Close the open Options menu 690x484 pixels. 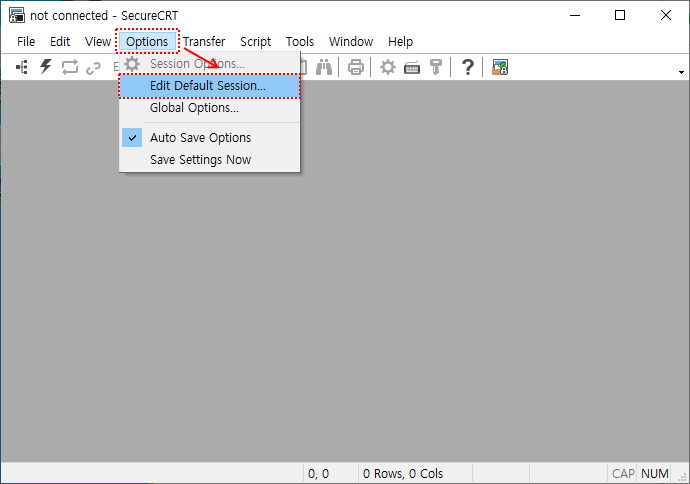[x=147, y=41]
